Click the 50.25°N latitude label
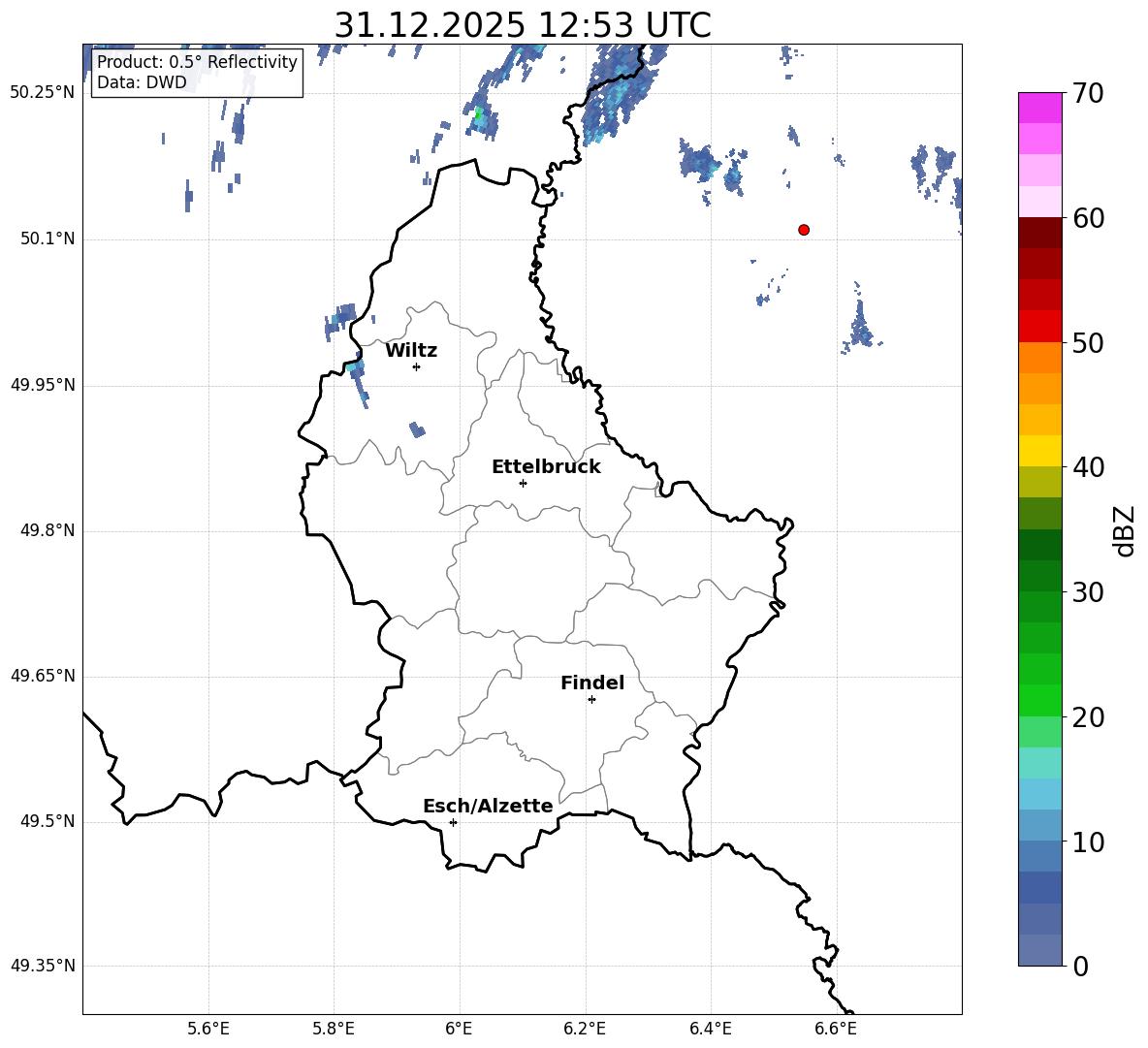 pyautogui.click(x=43, y=93)
